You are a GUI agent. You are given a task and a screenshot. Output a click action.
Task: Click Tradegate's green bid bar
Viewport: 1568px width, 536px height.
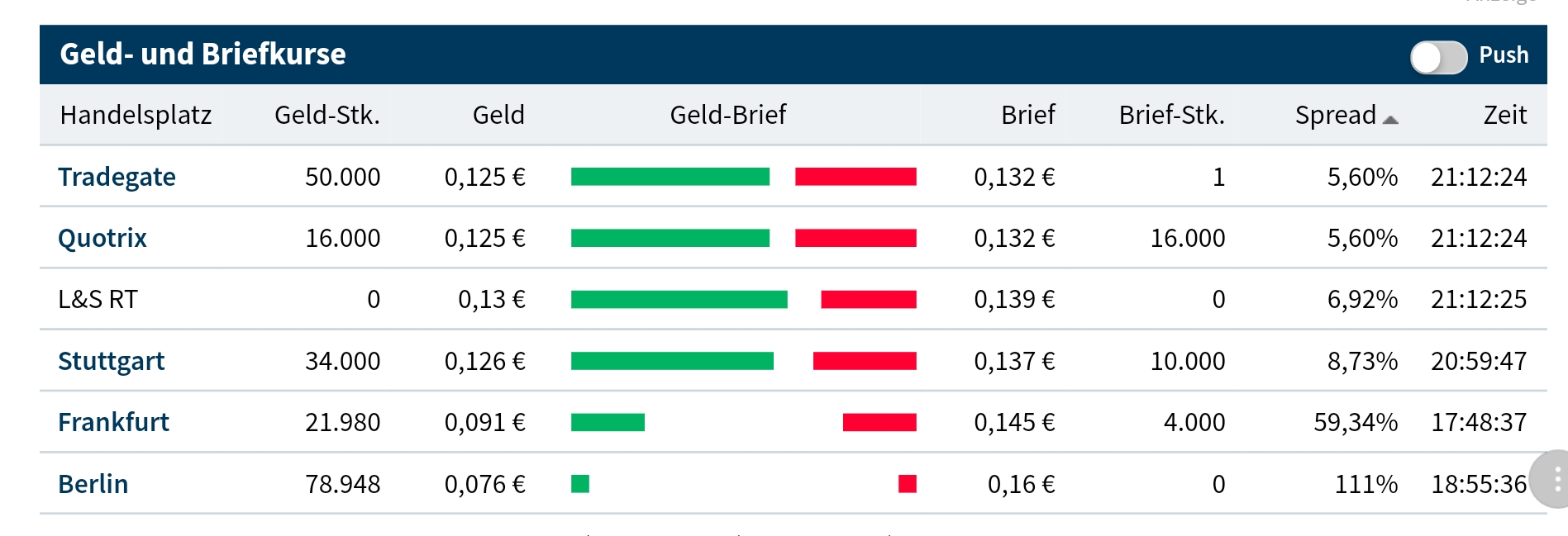click(670, 177)
